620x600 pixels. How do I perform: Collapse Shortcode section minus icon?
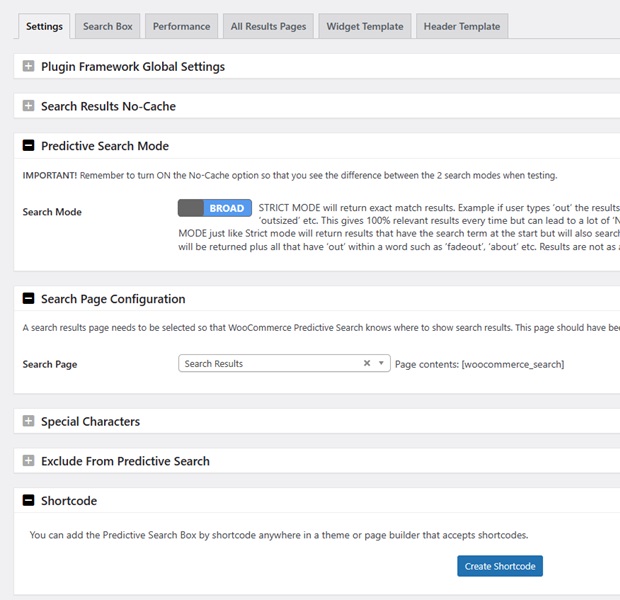click(29, 501)
